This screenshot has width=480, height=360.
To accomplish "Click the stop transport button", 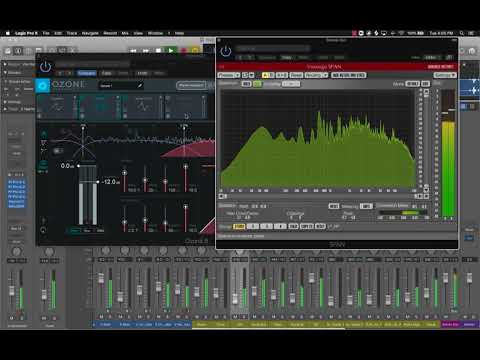I will click(x=158, y=51).
